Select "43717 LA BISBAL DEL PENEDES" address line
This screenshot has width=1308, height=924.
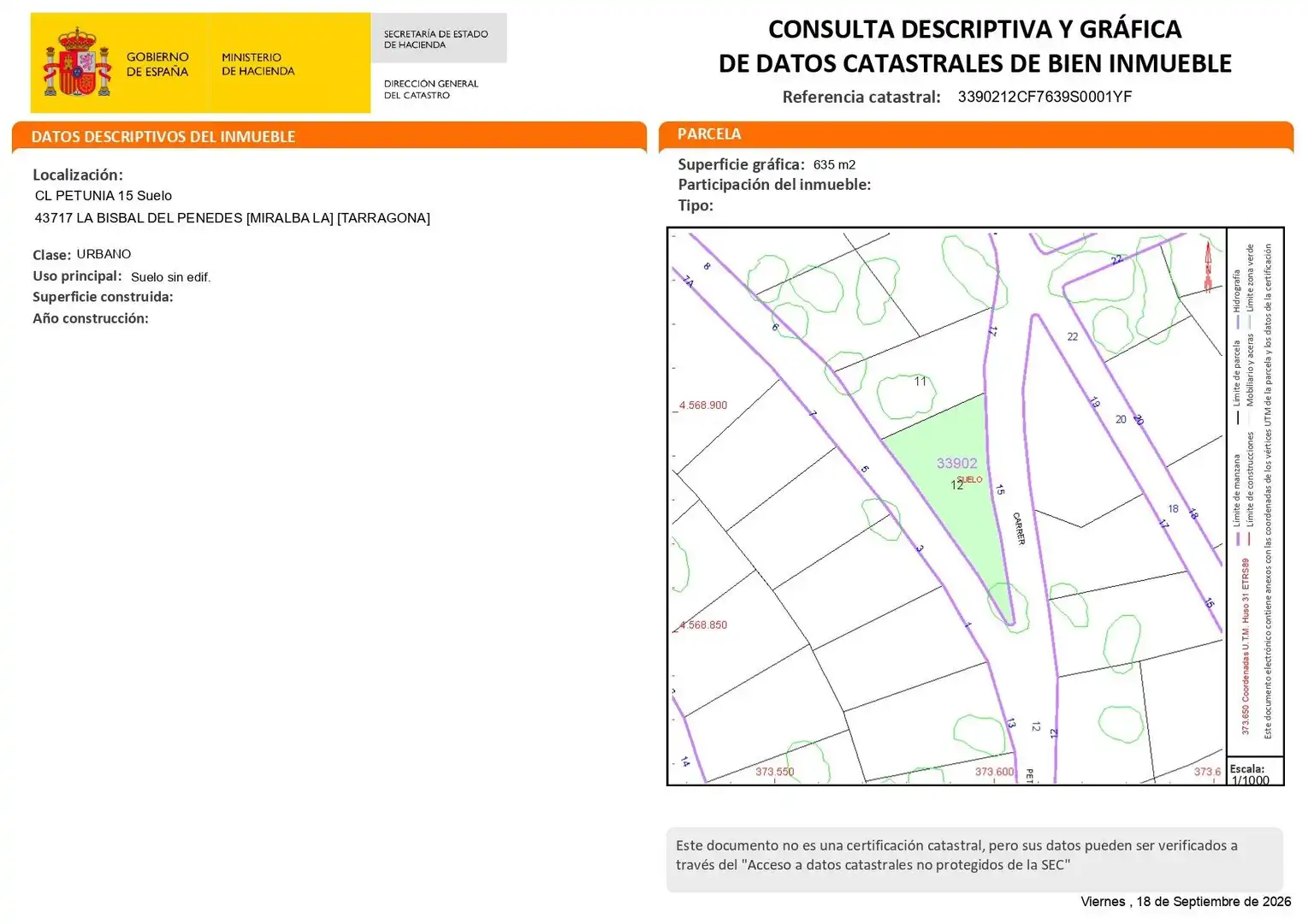[233, 218]
